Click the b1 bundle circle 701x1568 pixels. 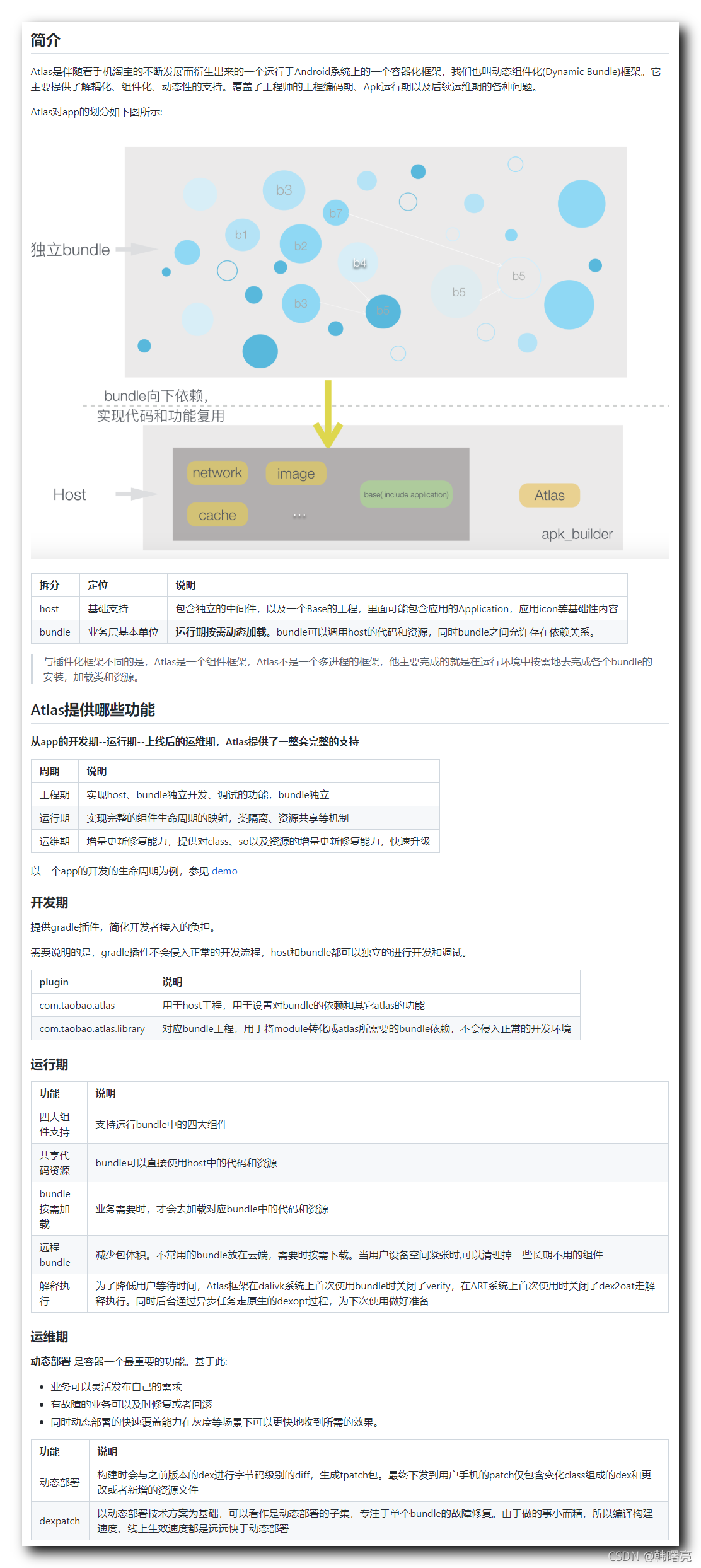point(242,235)
